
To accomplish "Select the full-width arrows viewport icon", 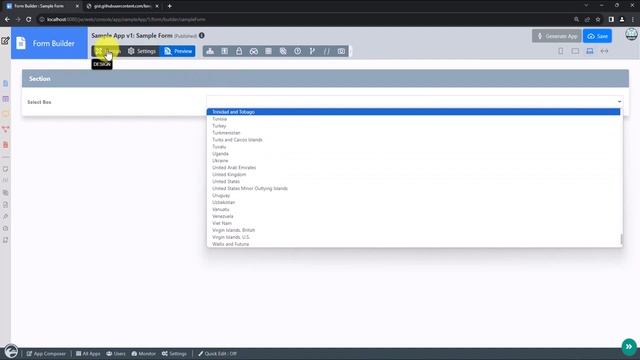I will 604,51.
